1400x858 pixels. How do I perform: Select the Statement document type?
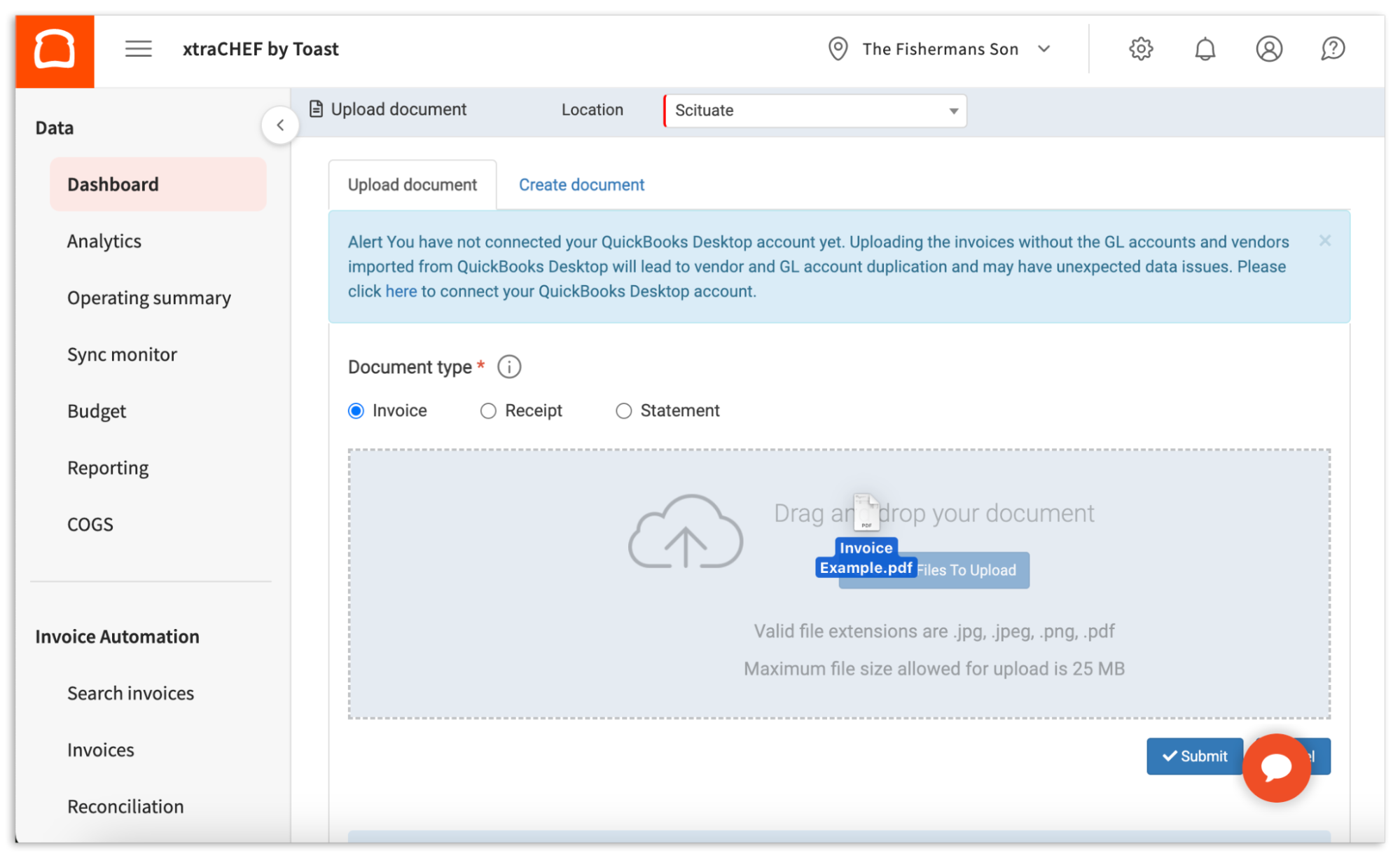(x=623, y=410)
